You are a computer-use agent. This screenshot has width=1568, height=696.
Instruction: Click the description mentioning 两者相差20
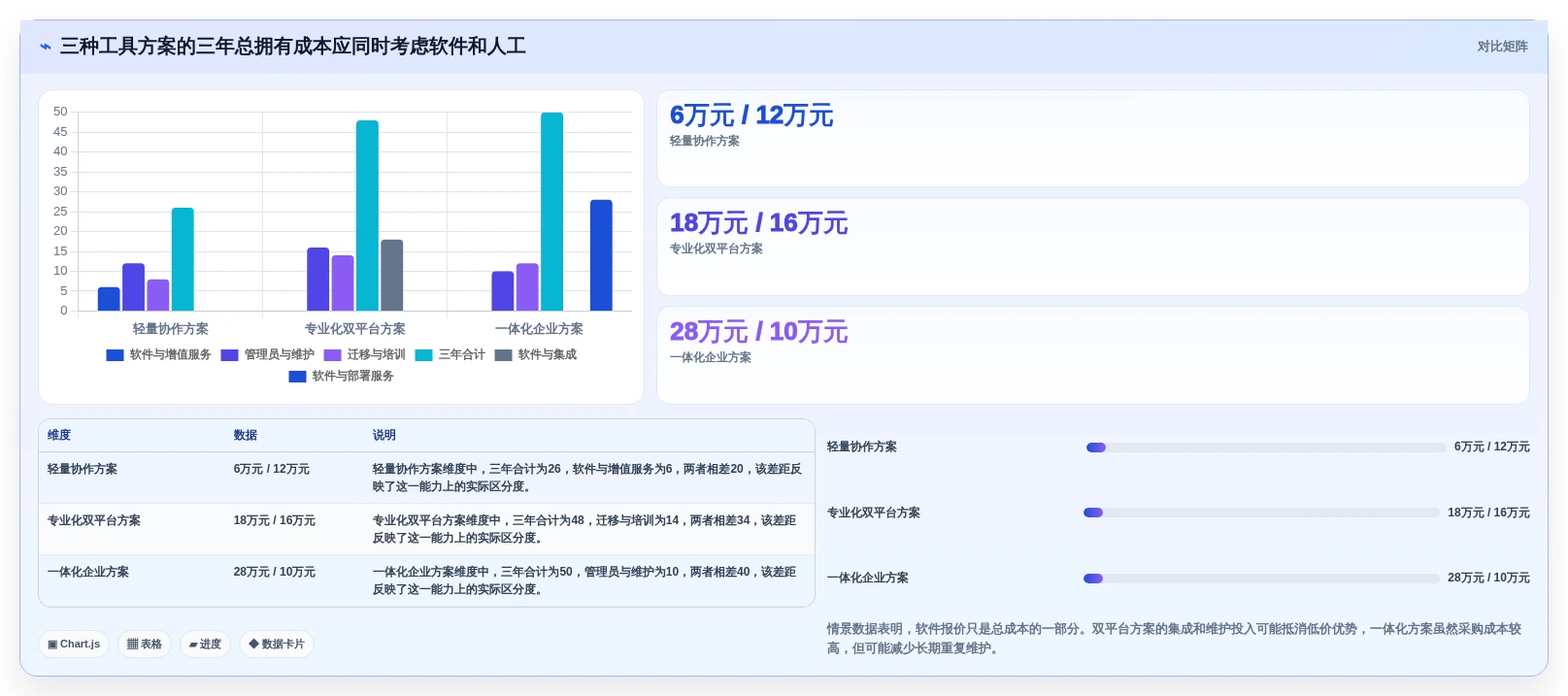[x=587, y=479]
